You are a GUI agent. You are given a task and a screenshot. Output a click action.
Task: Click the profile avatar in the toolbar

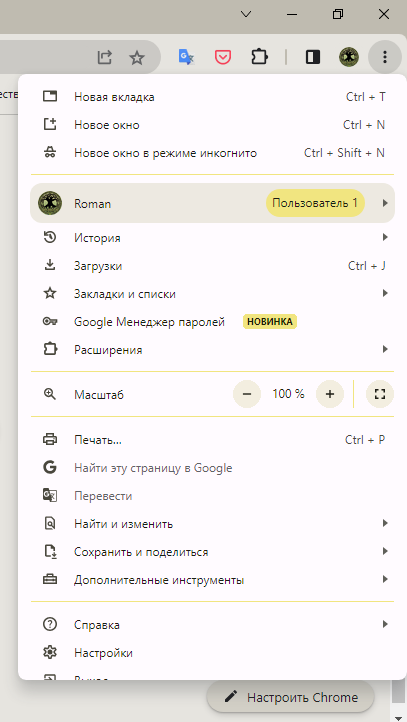tap(349, 57)
